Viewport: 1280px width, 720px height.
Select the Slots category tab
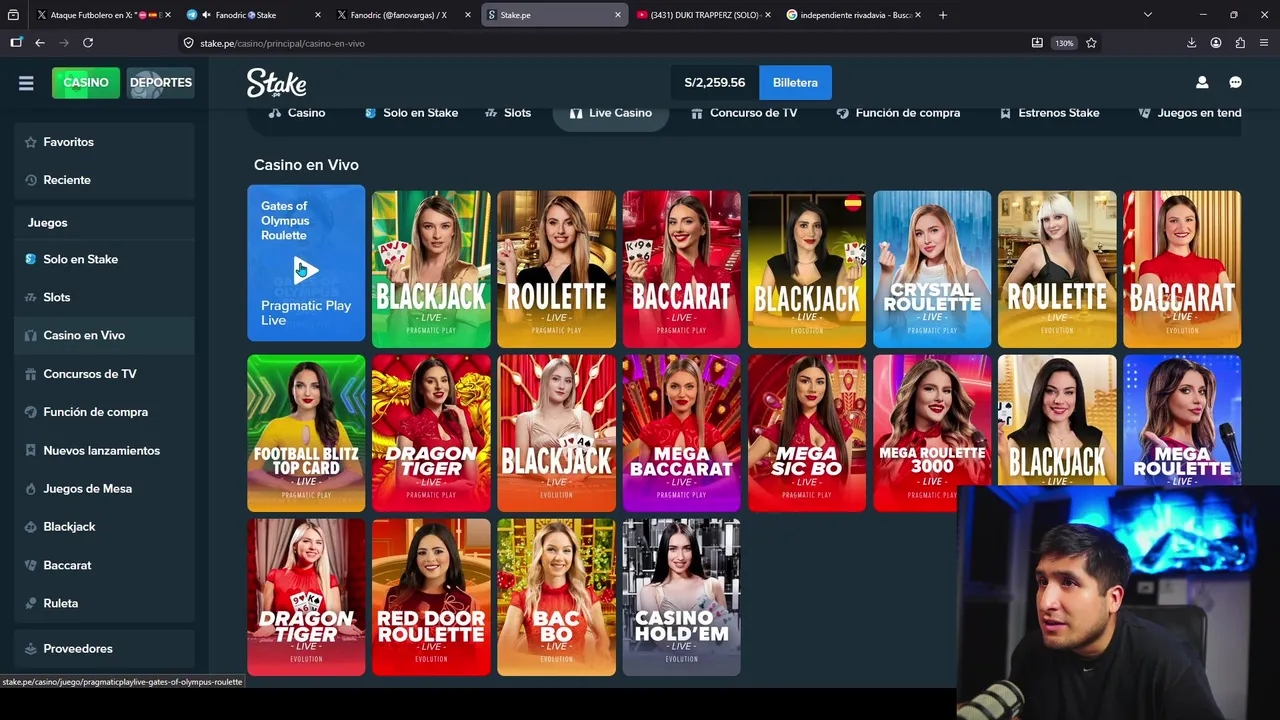pyautogui.click(x=508, y=113)
